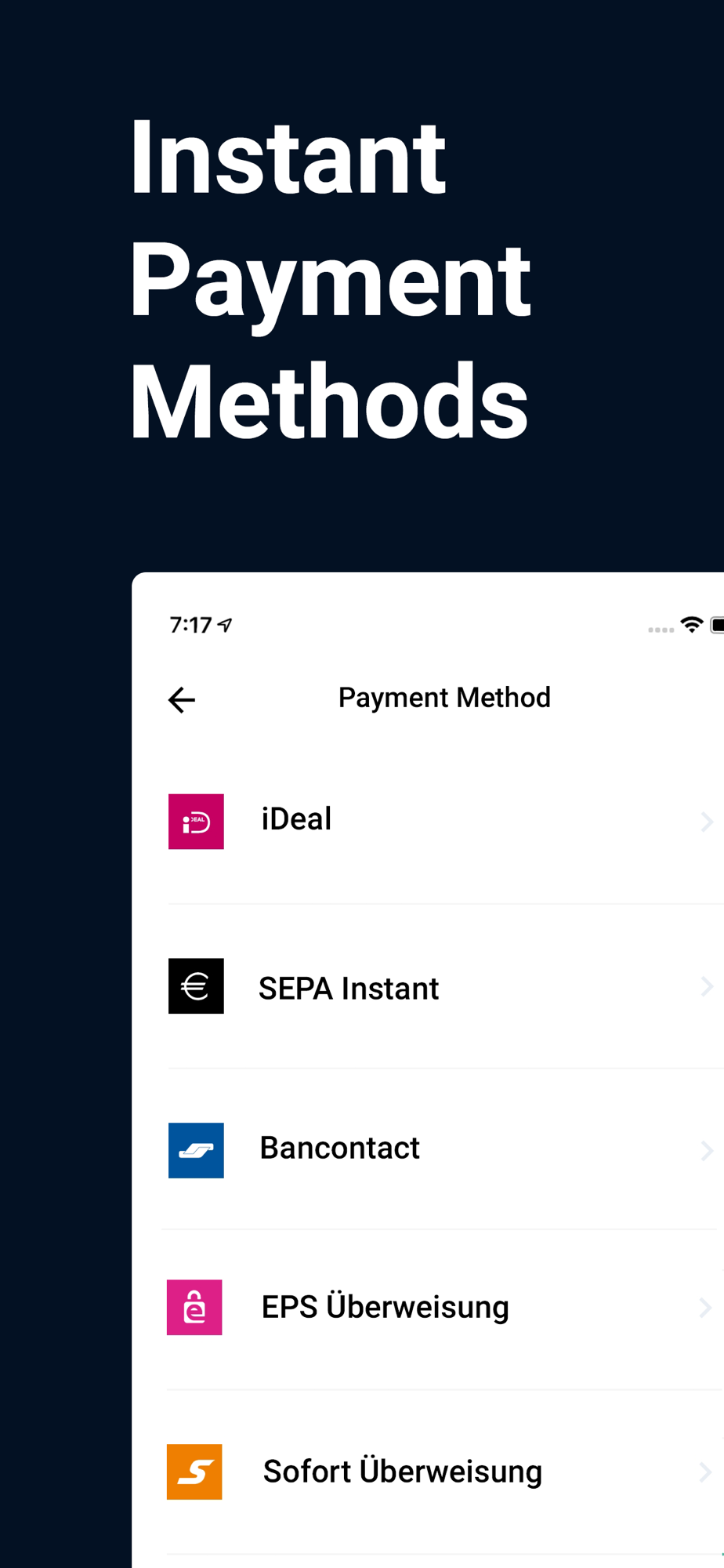Click the Payment Method screen title

pos(444,698)
